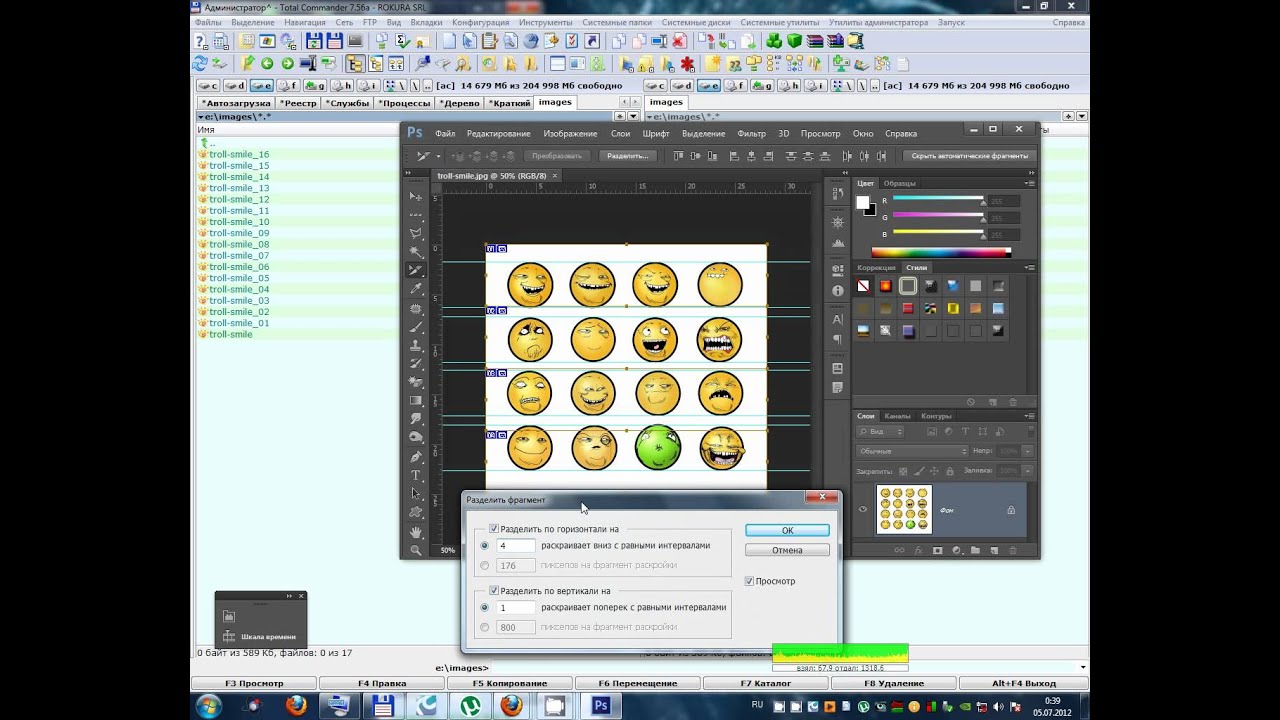
Task: Click the delete layer trash icon
Action: pos(1013,550)
